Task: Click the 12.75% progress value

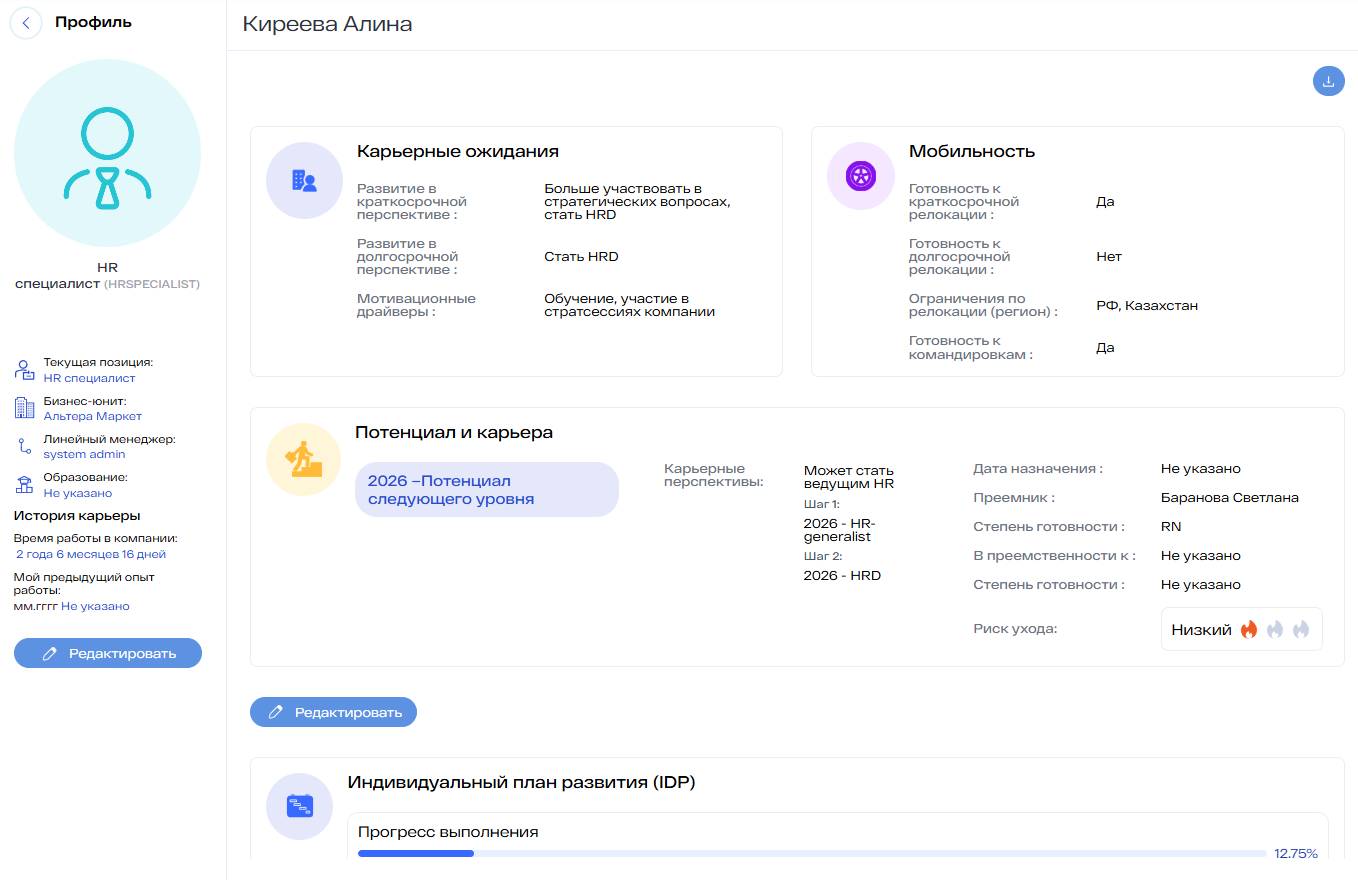Action: 1296,854
